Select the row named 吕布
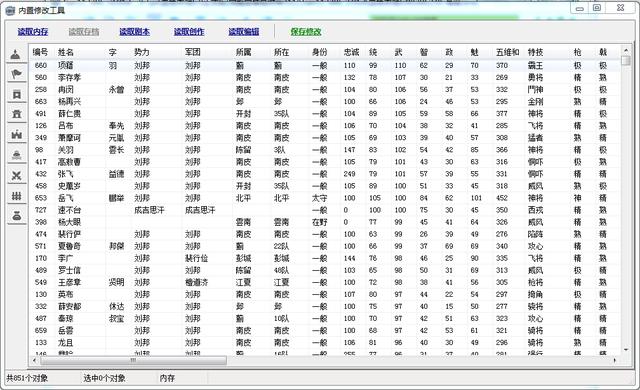 pos(325,126)
